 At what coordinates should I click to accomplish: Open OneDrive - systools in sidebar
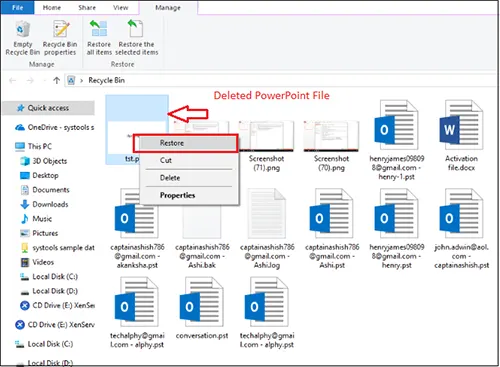click(54, 127)
